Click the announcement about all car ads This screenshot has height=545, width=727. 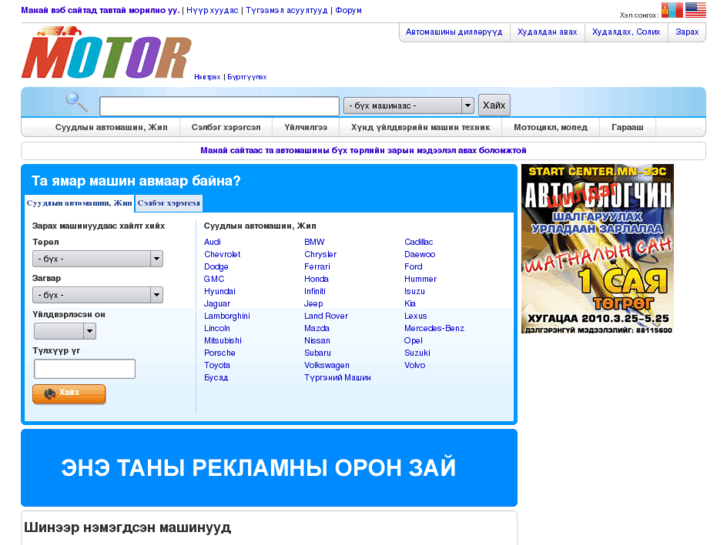pos(363,151)
